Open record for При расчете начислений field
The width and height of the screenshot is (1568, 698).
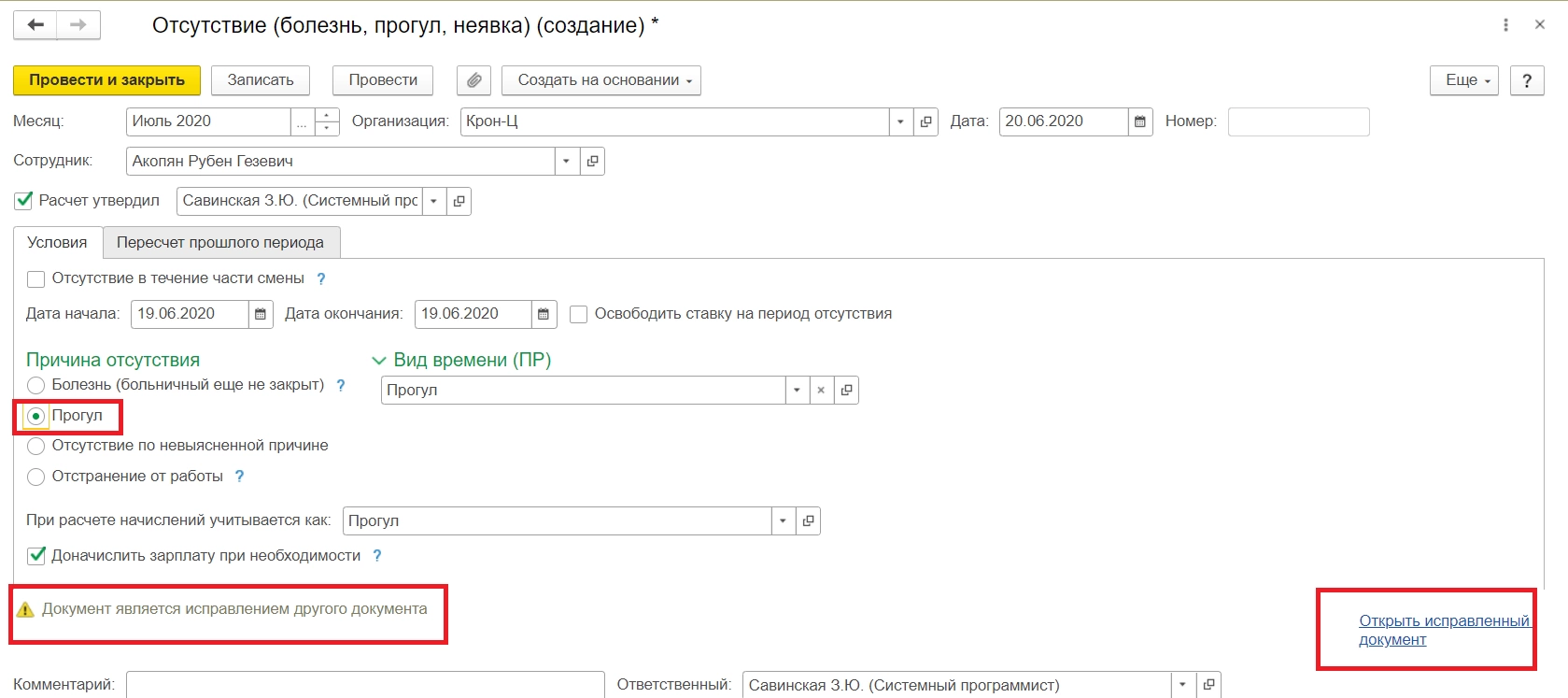coord(808,521)
